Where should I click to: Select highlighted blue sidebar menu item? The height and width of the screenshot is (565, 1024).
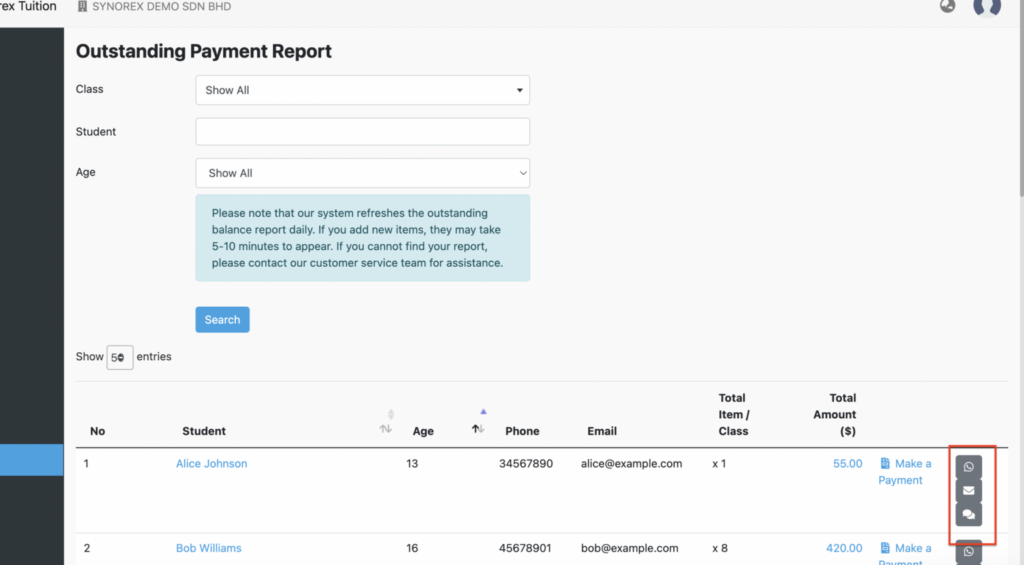click(x=31, y=460)
